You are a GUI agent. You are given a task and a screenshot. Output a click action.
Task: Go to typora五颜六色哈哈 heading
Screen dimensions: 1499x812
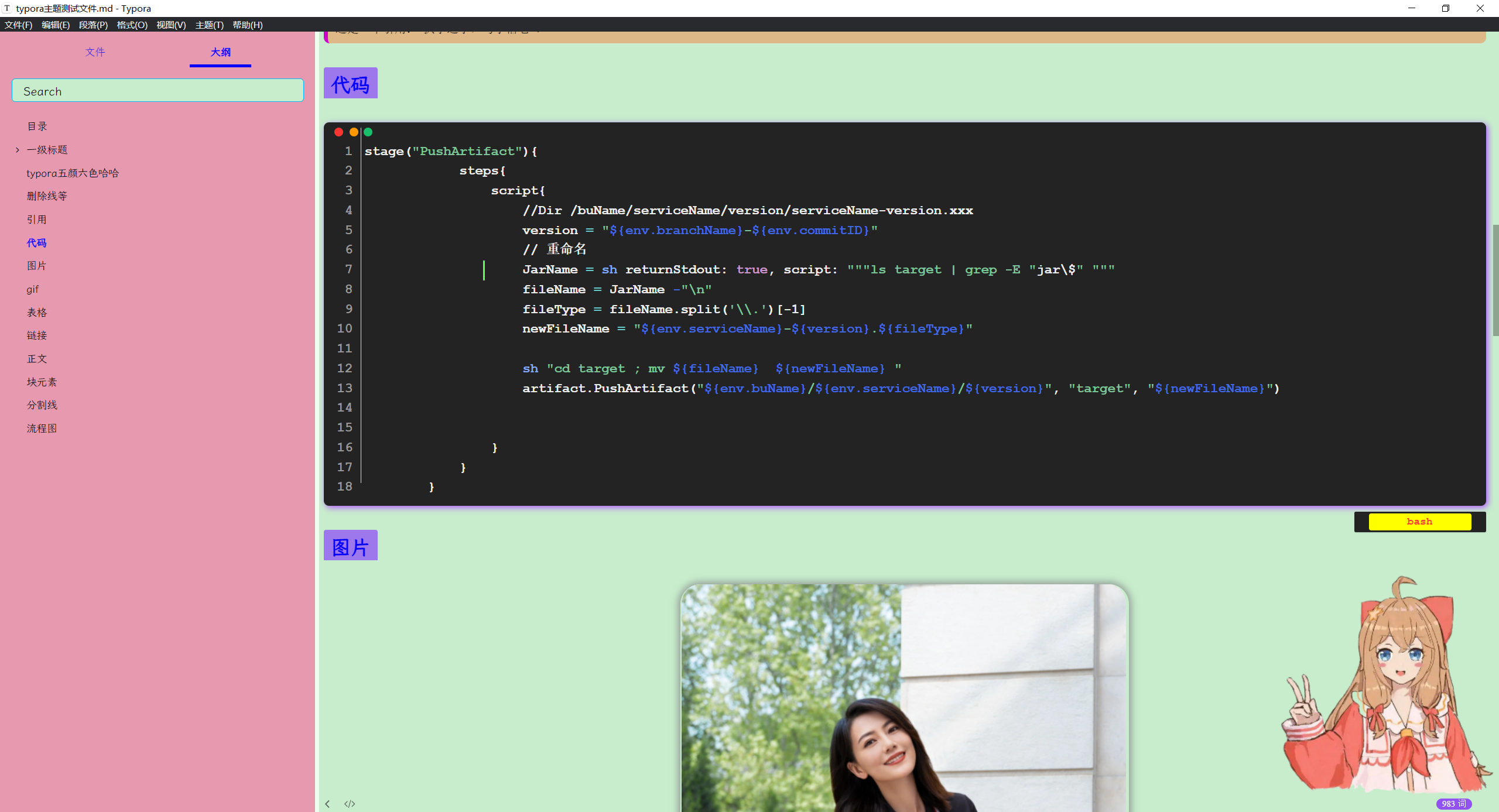[73, 173]
